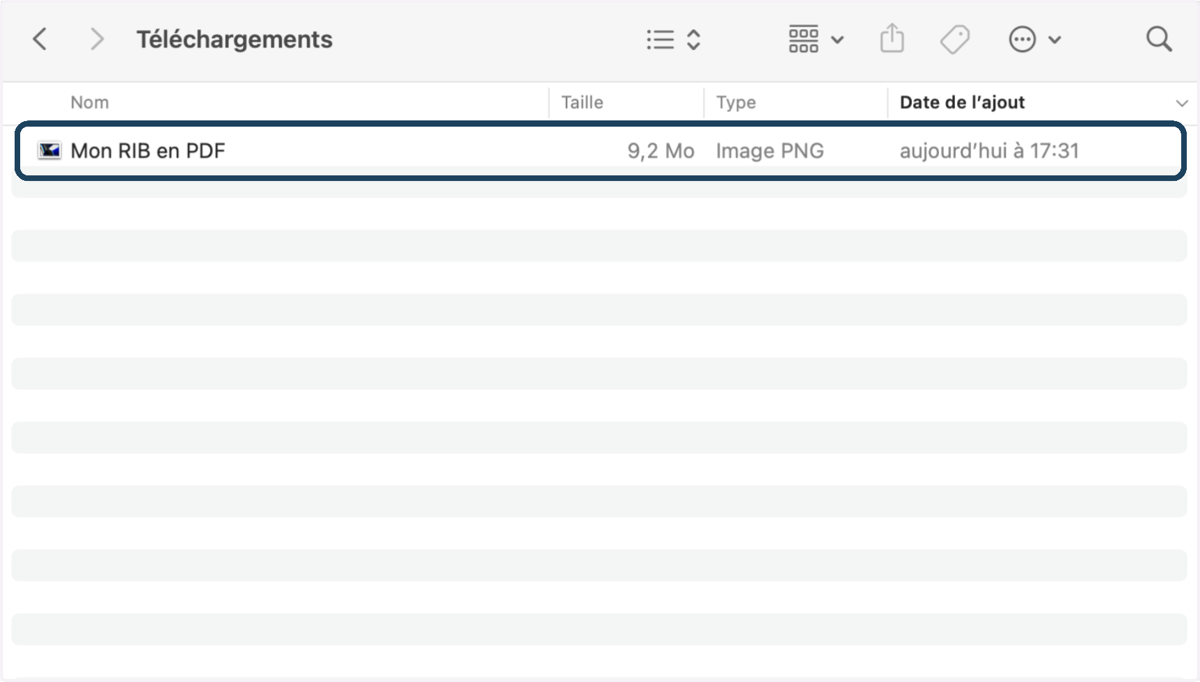Click the aujourd'hui à 17:31 date cell

click(989, 151)
